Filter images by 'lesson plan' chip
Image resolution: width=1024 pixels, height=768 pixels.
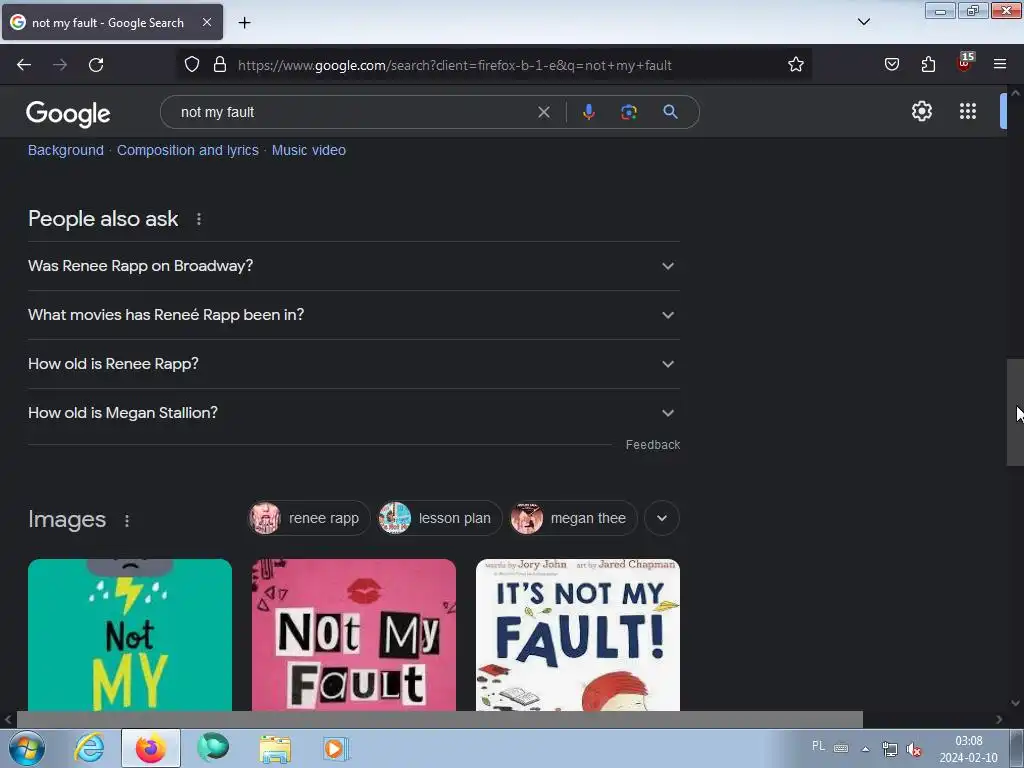tap(440, 519)
